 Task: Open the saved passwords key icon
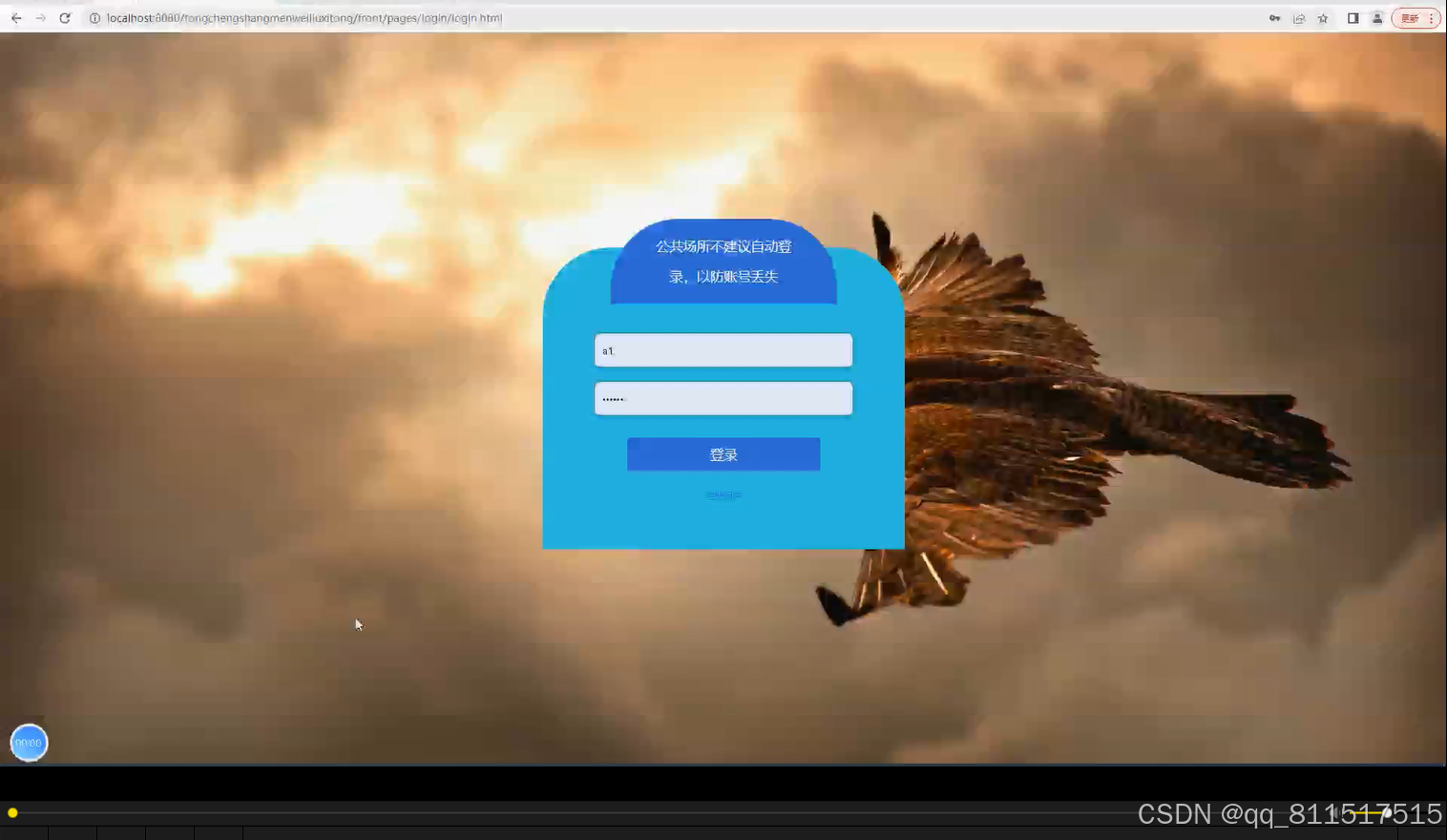point(1274,18)
